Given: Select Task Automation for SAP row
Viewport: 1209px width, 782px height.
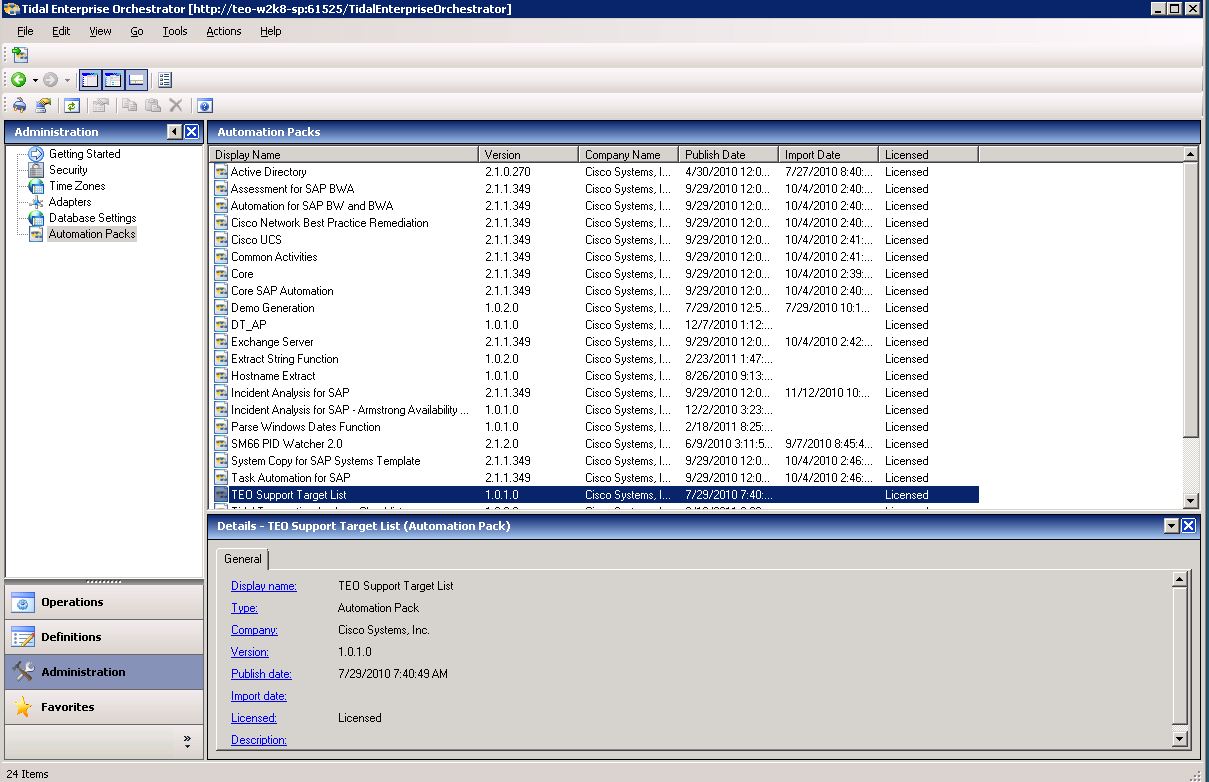Looking at the screenshot, I should click(x=594, y=478).
